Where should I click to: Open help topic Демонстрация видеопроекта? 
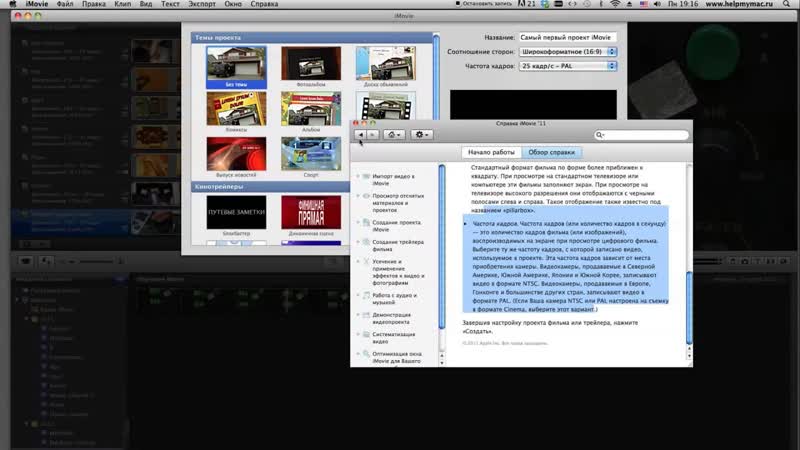[391, 318]
